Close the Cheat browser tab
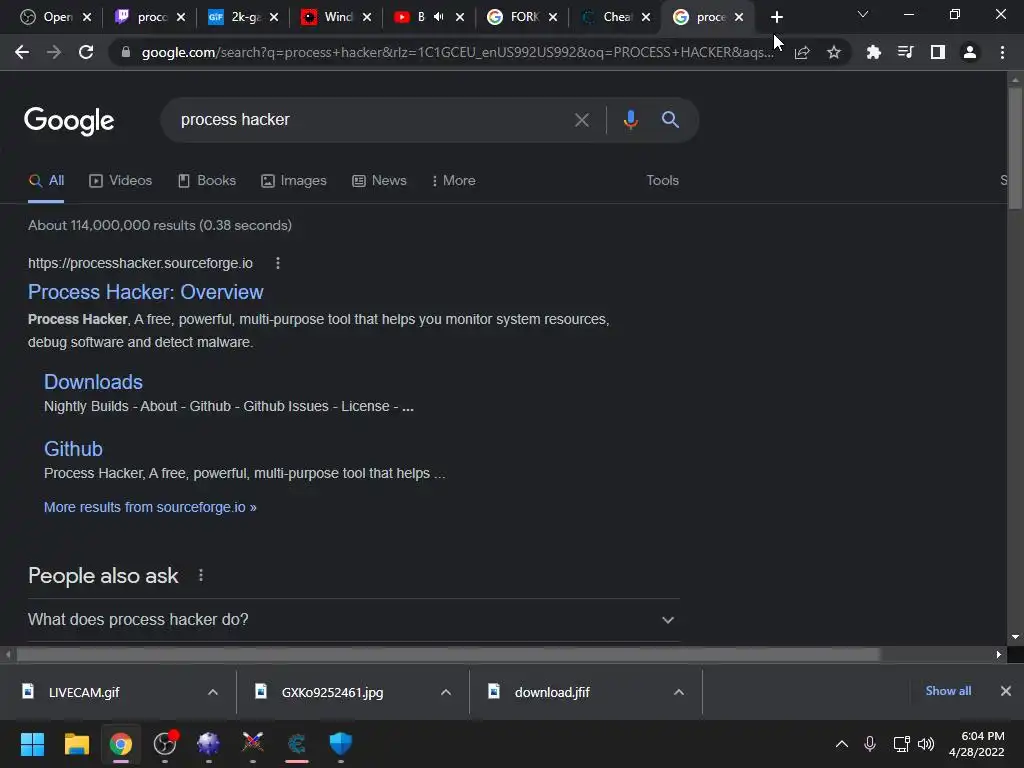Viewport: 1024px width, 768px height. (646, 17)
